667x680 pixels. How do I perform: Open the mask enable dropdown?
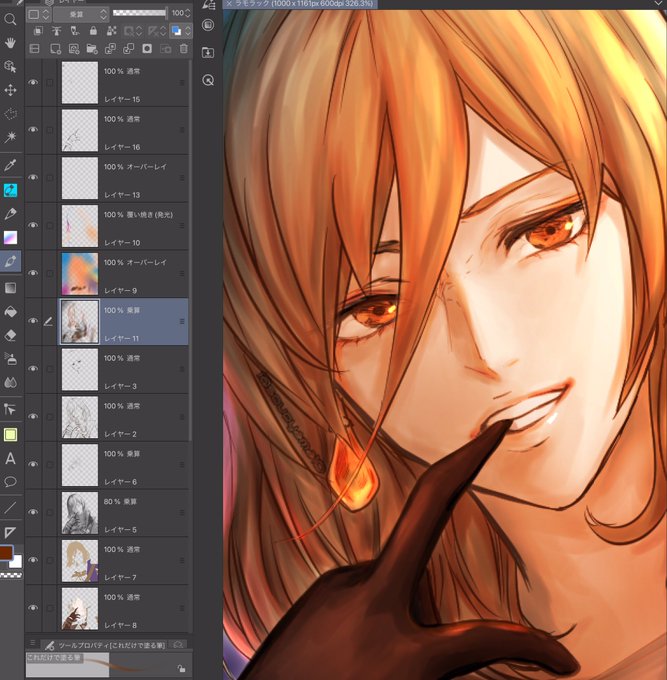point(139,31)
